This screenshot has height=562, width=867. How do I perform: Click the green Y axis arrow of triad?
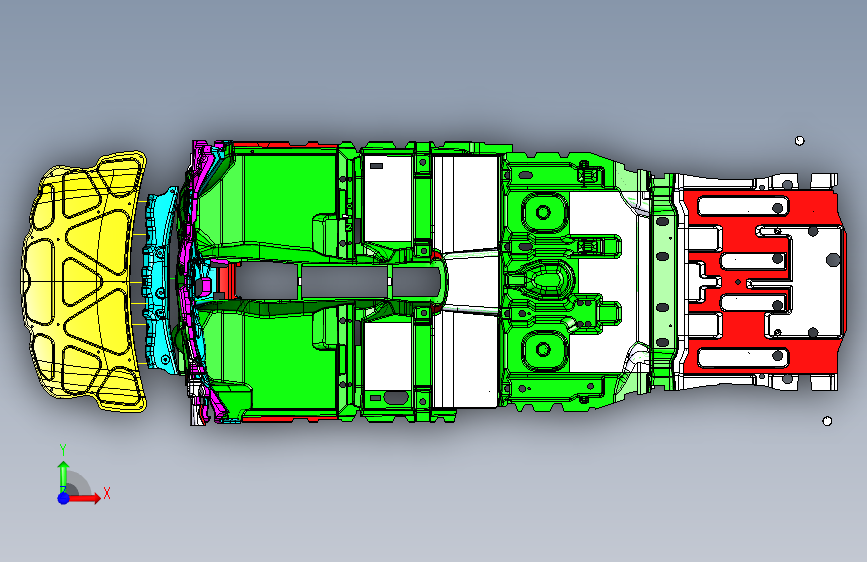click(x=64, y=476)
